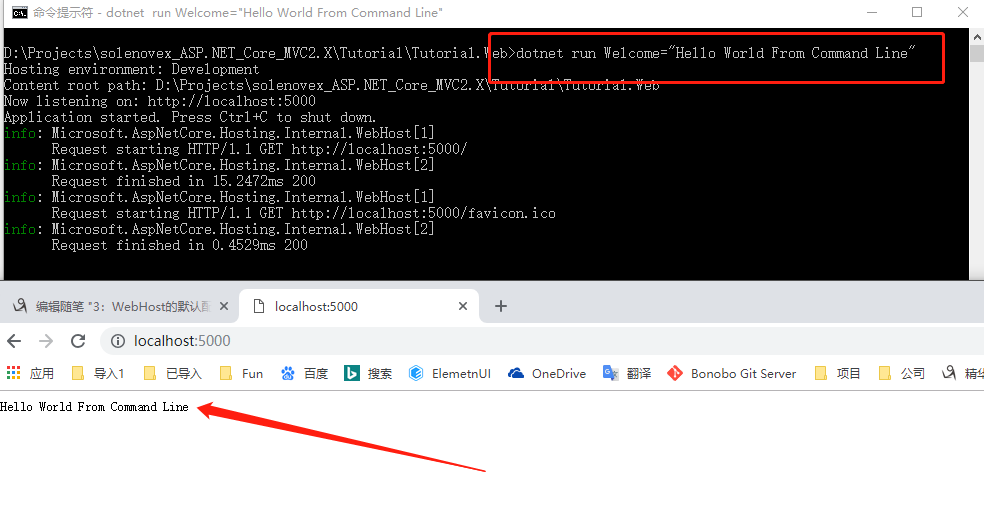Image resolution: width=984 pixels, height=518 pixels.
Task: Click the 'Now listening on' console line
Action: (x=159, y=101)
